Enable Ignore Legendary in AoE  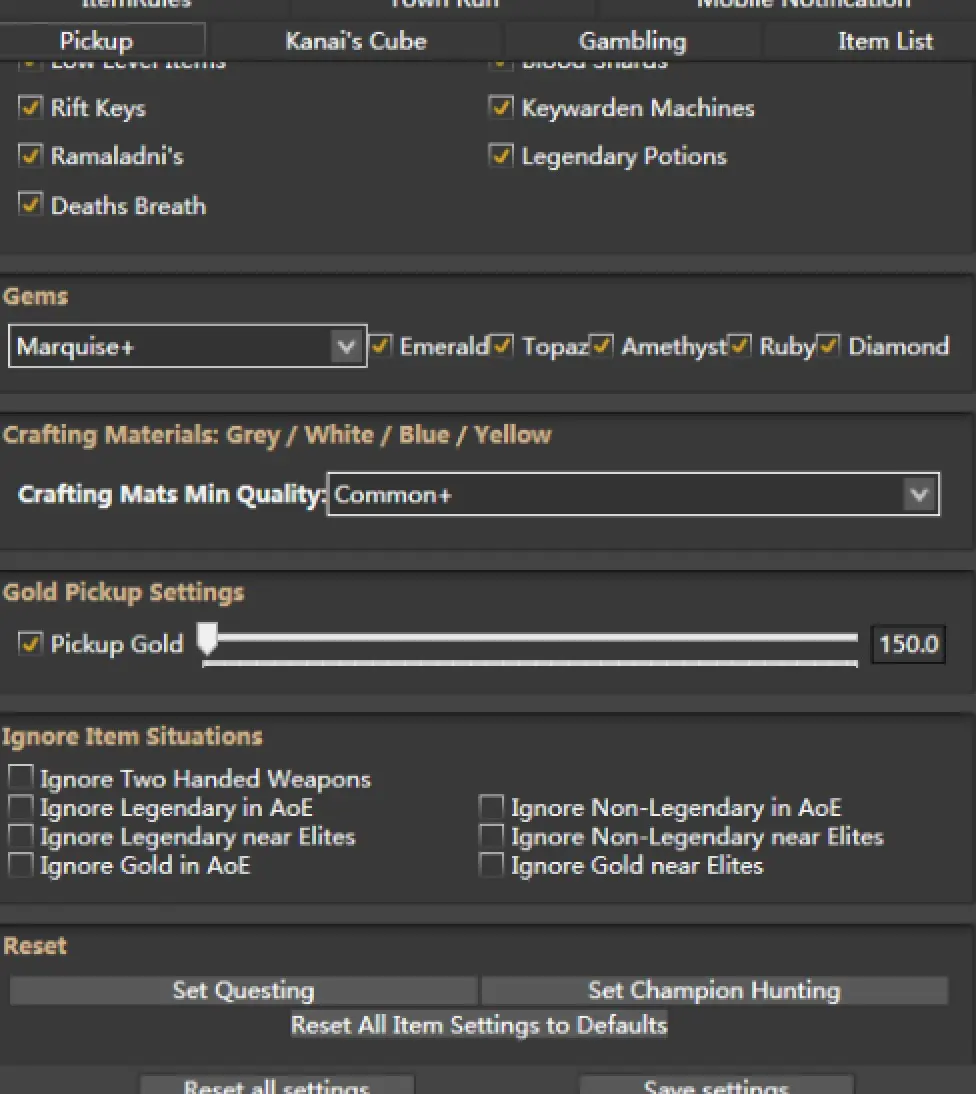20,807
